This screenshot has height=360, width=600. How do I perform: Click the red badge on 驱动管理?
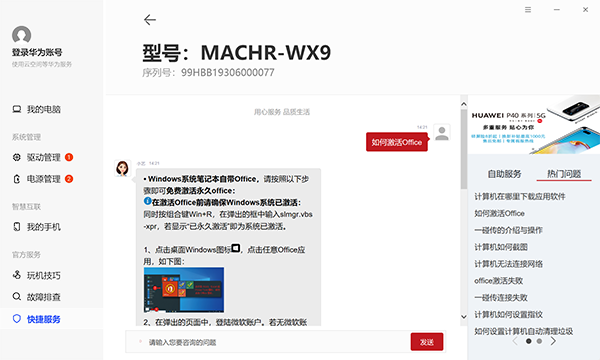point(69,157)
